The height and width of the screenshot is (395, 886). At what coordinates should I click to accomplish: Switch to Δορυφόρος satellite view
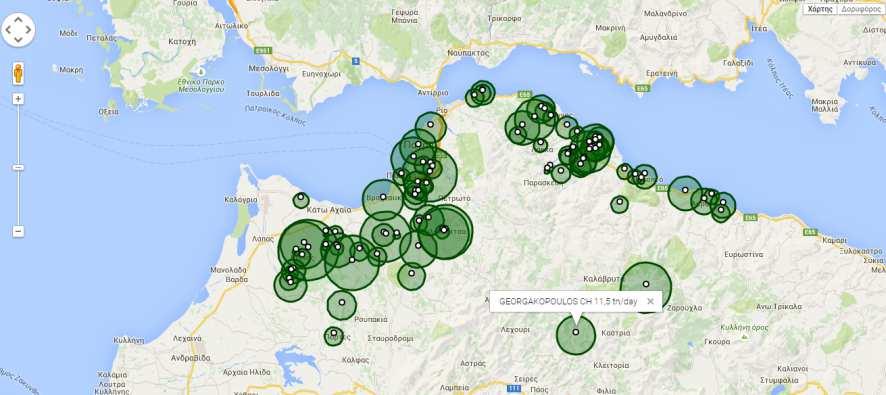[861, 10]
